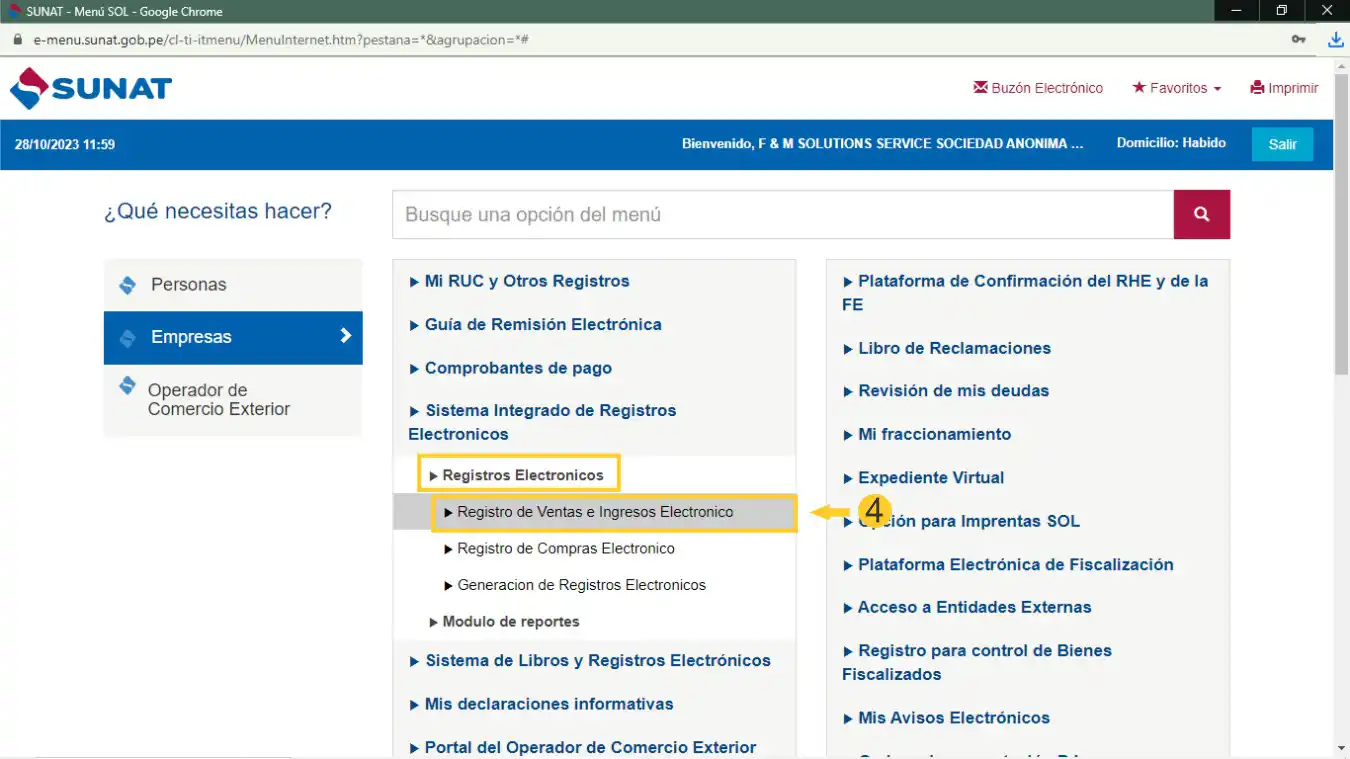Select the Empresas menu tab
This screenshot has width=1350, height=759.
tap(232, 337)
